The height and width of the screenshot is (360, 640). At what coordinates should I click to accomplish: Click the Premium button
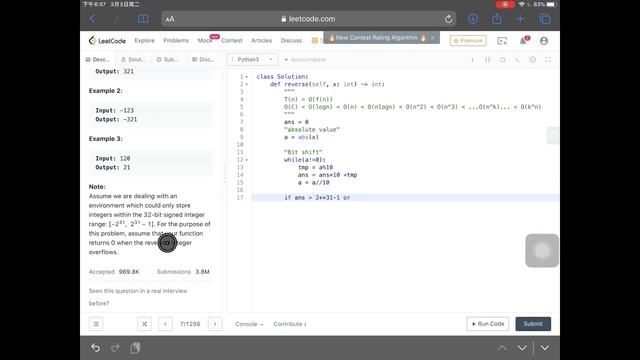468,40
